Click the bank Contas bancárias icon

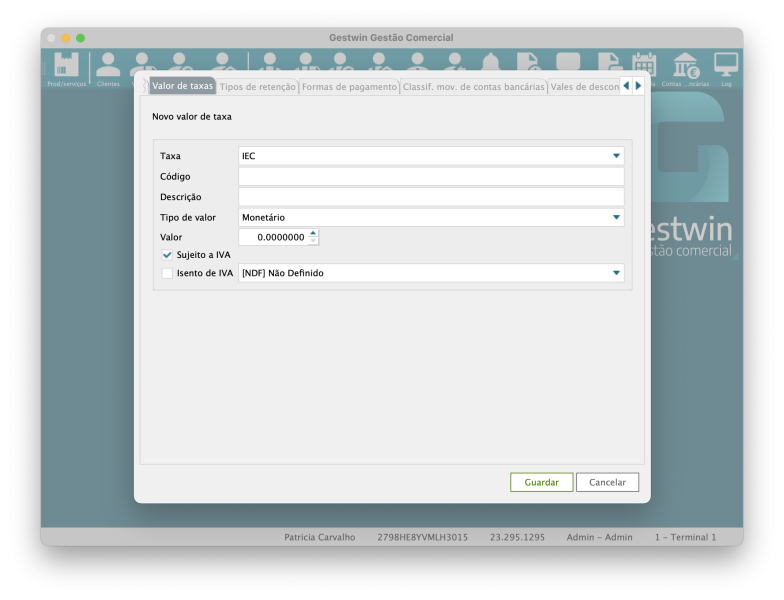685,65
